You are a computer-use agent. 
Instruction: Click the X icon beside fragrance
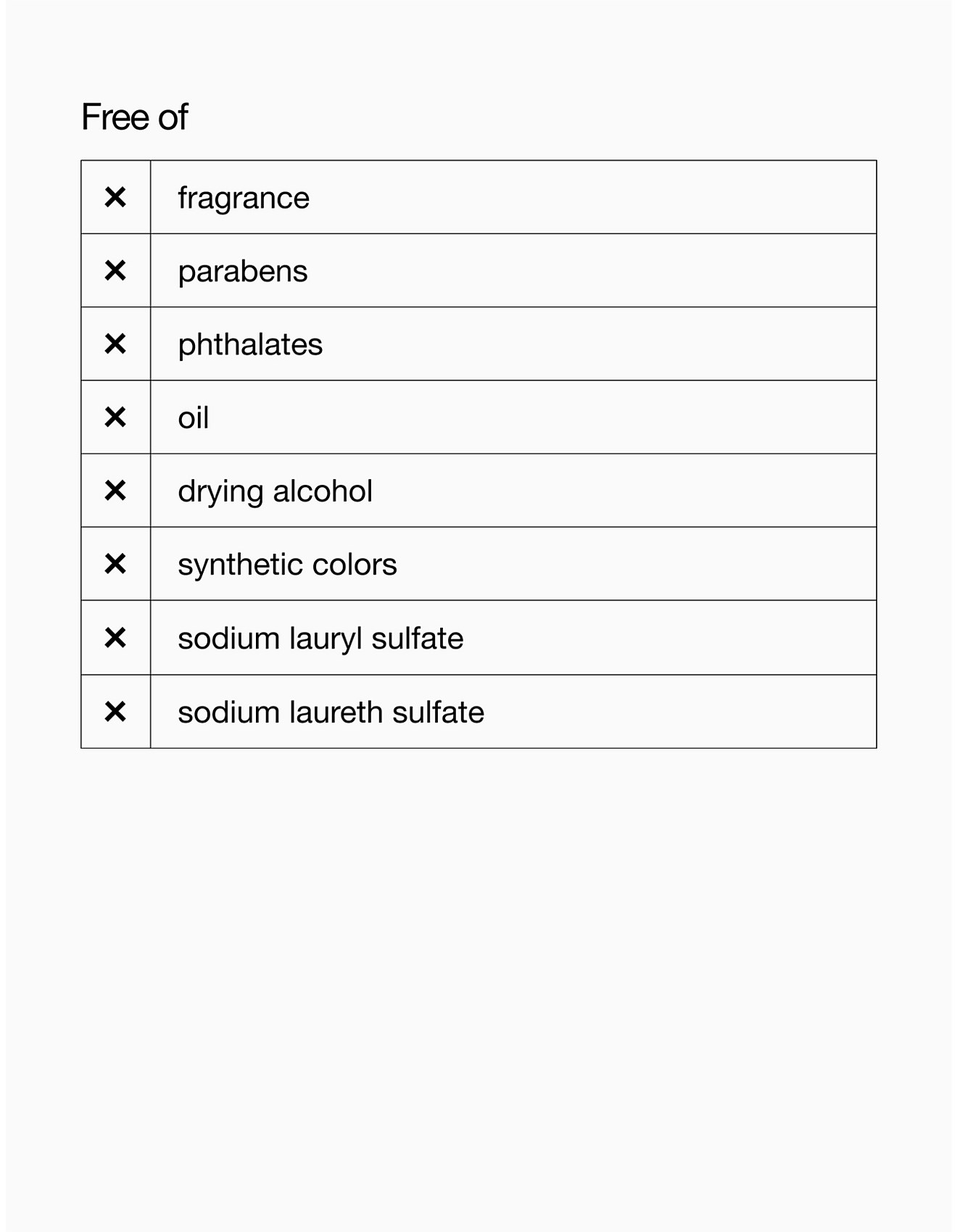pos(115,197)
